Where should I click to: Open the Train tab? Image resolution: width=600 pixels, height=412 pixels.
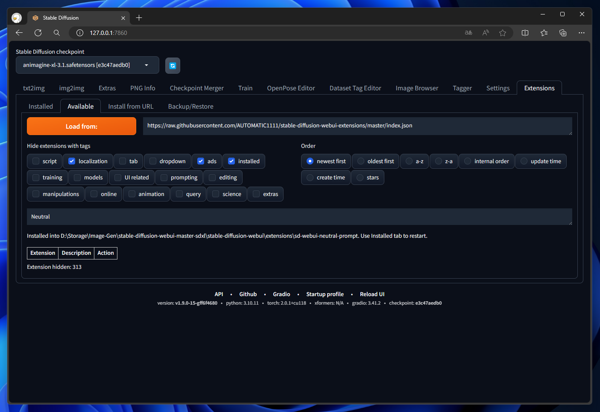pyautogui.click(x=245, y=88)
